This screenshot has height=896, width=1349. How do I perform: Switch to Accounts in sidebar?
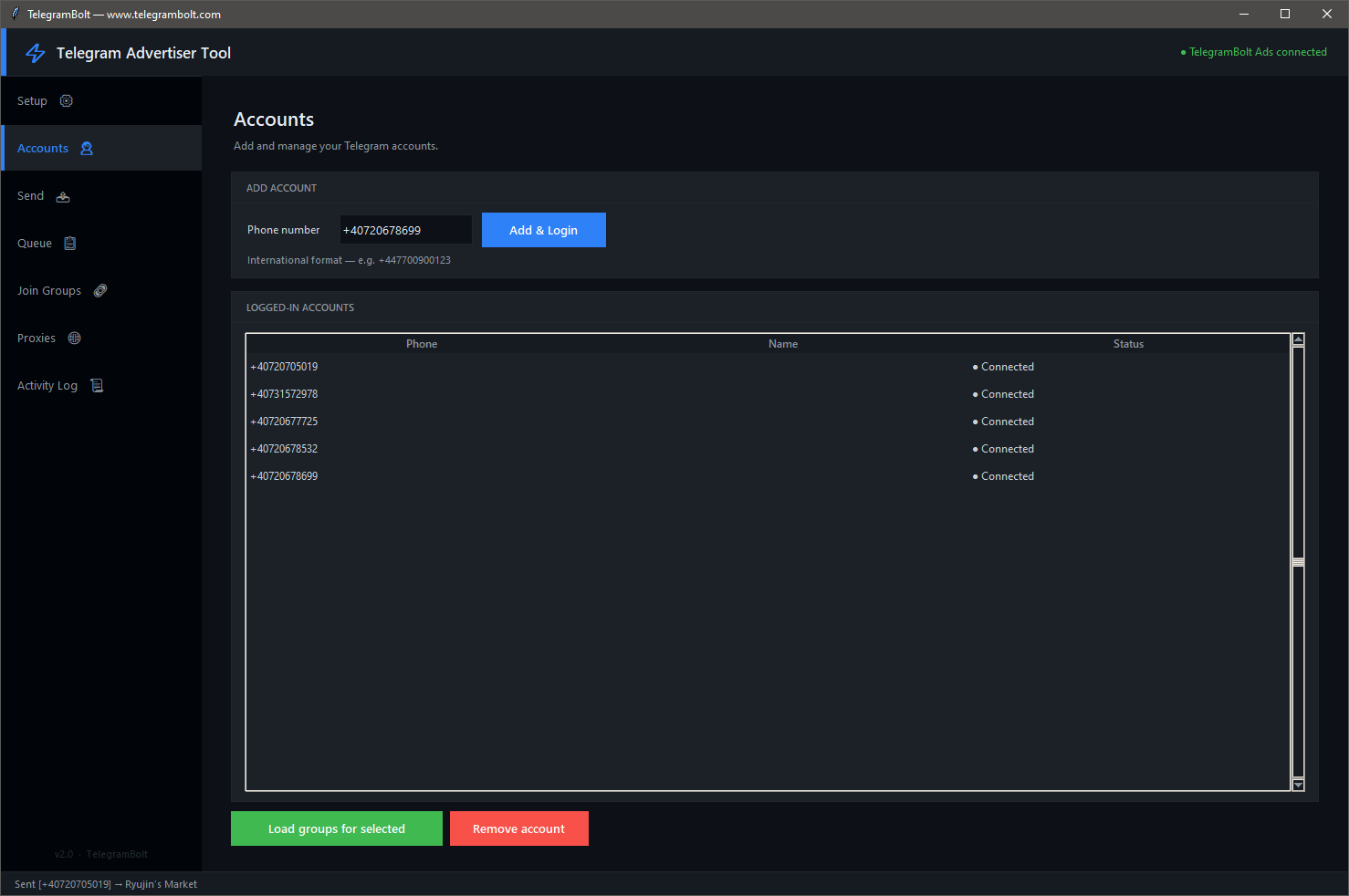pyautogui.click(x=100, y=148)
